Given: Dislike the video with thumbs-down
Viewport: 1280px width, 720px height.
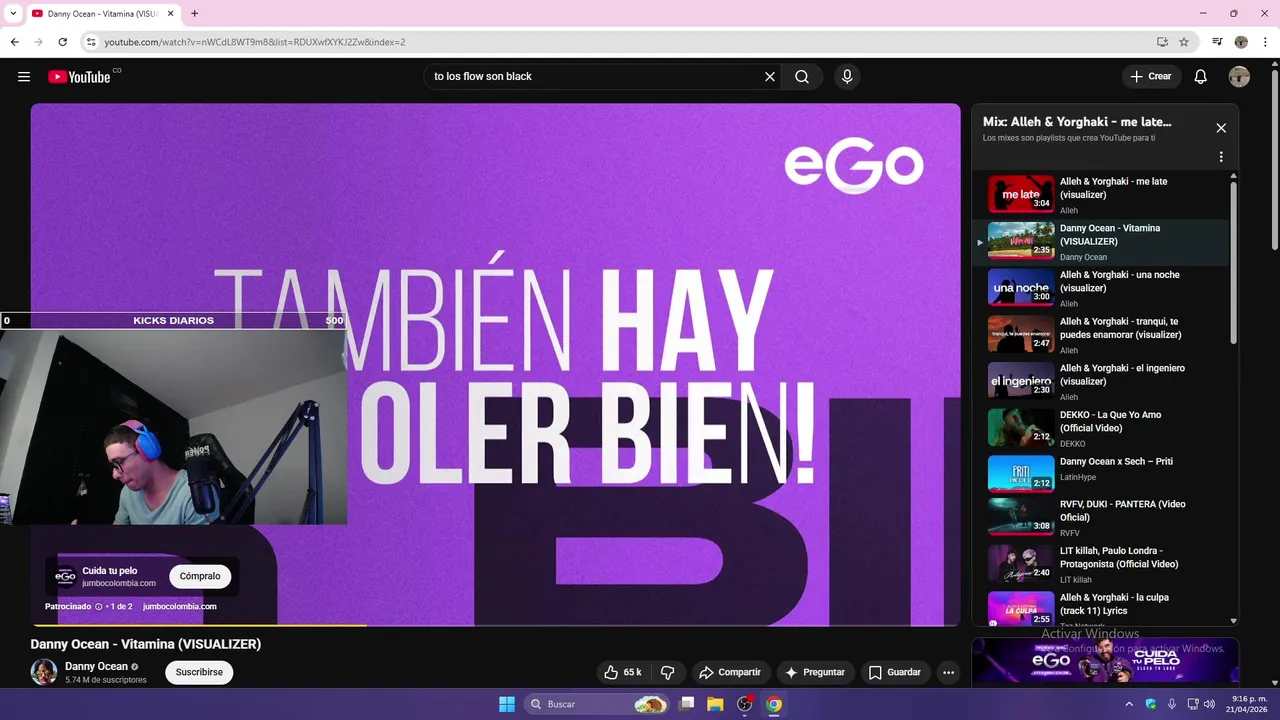Looking at the screenshot, I should [x=668, y=672].
